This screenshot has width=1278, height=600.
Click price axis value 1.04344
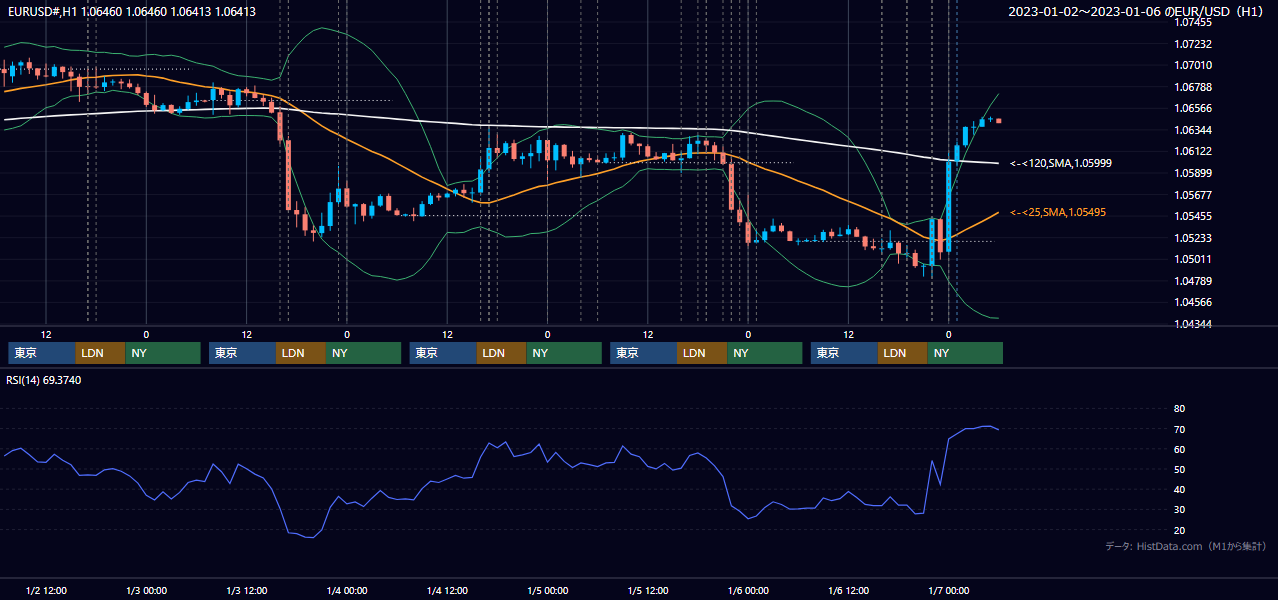point(1192,324)
